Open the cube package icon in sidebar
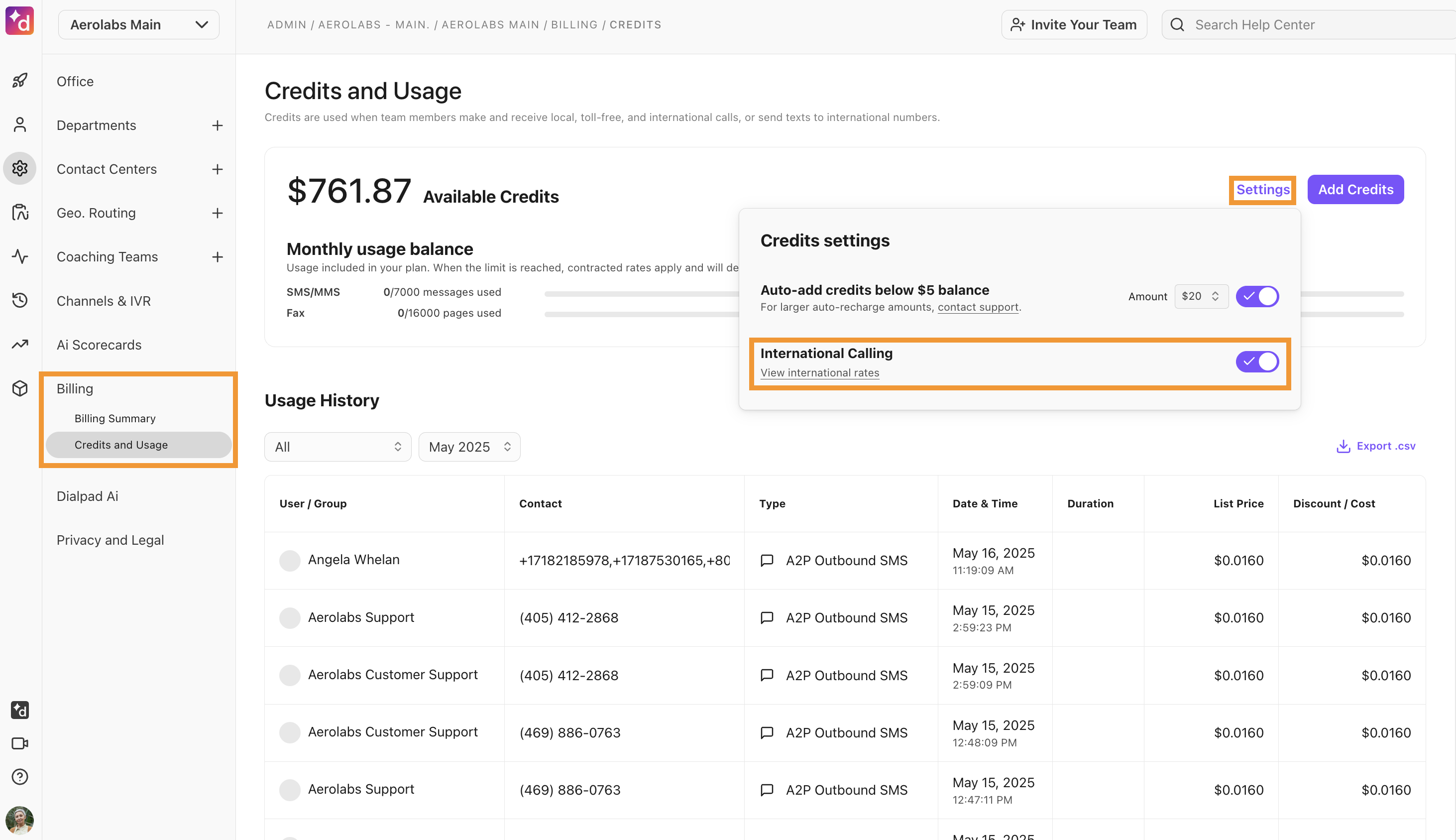Screen dimensions: 1456x840 click(x=19, y=388)
